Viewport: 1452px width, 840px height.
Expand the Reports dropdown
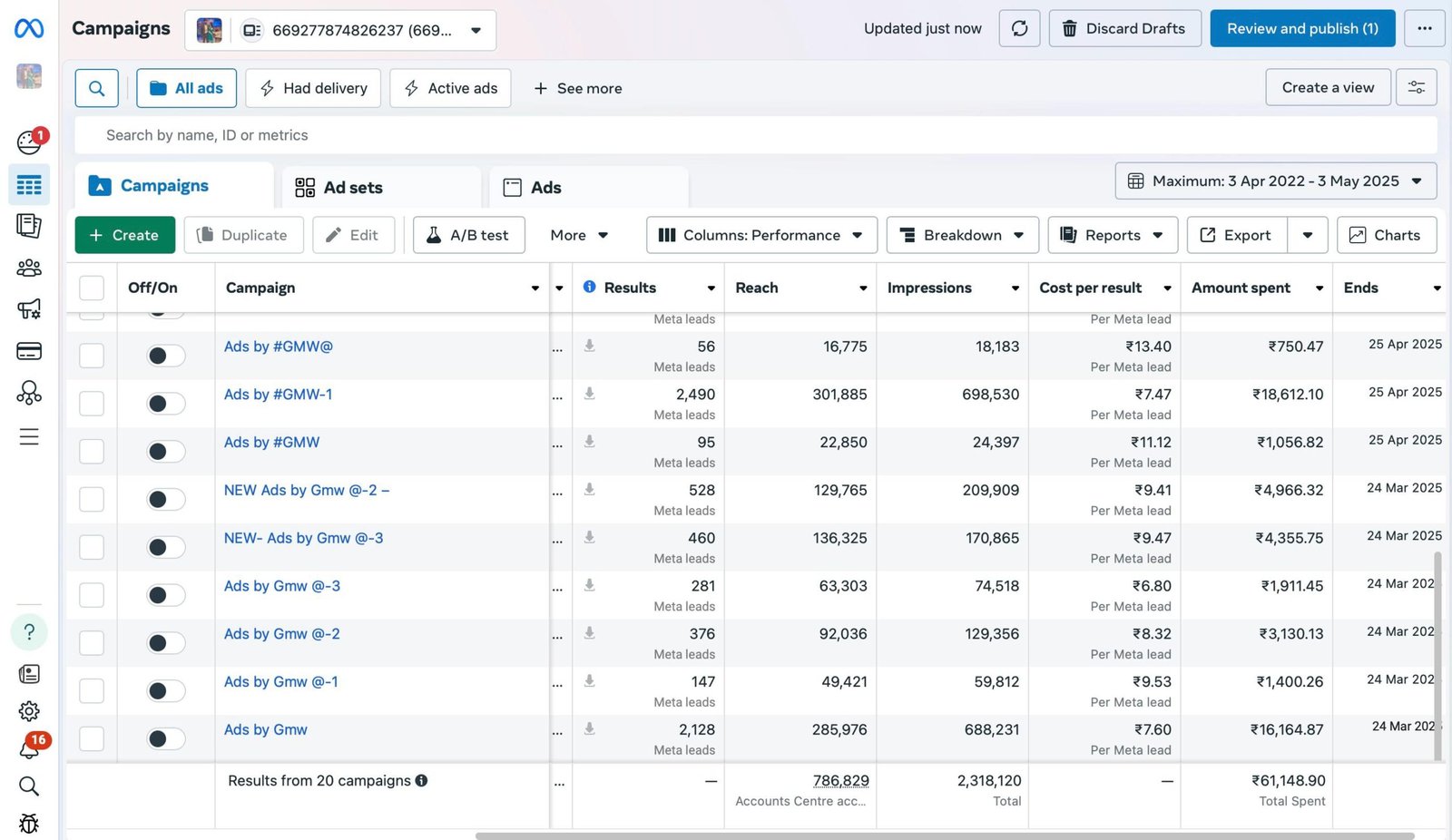1113,235
